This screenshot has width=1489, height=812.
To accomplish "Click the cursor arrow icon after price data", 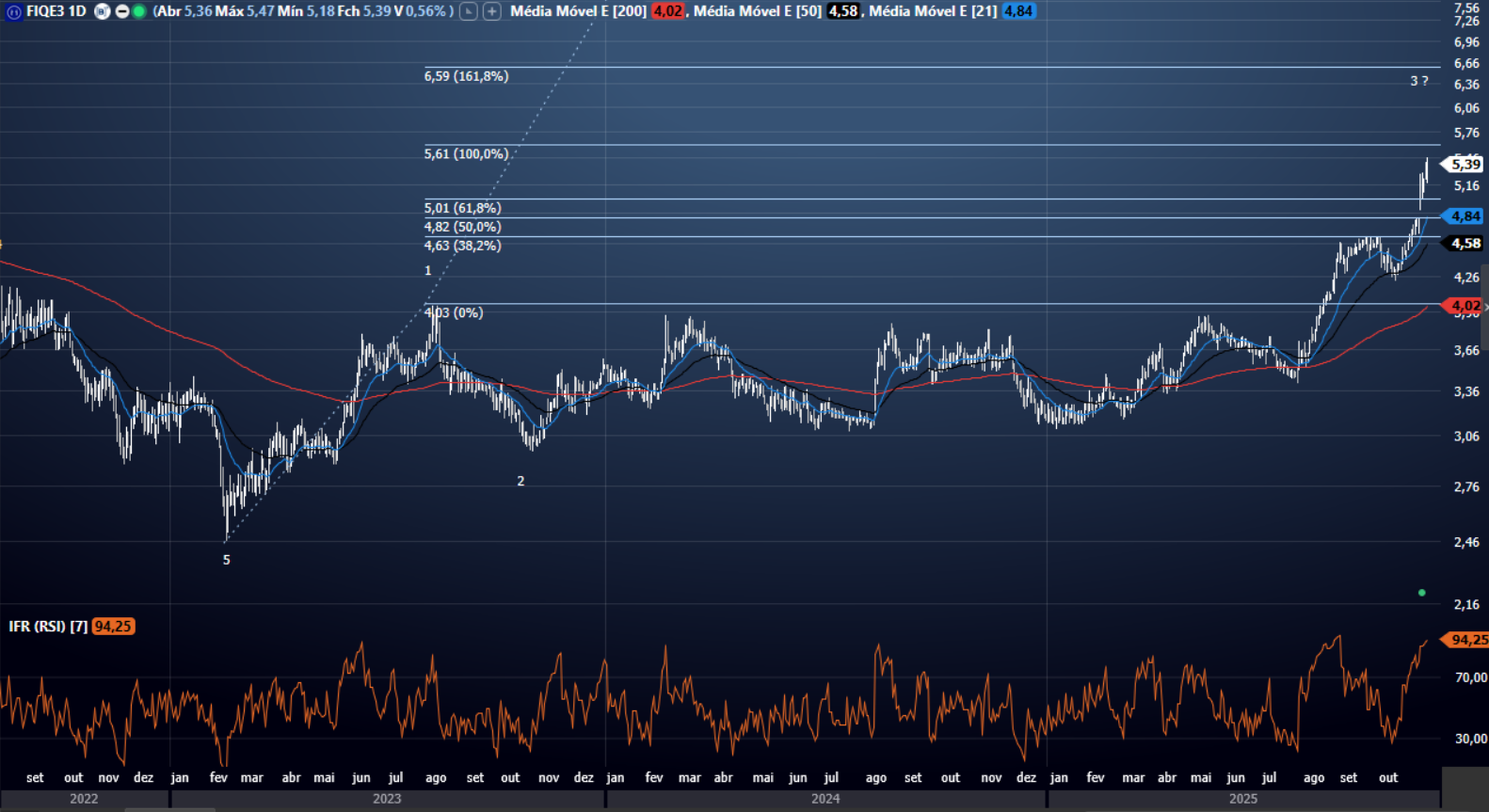I will [468, 11].
